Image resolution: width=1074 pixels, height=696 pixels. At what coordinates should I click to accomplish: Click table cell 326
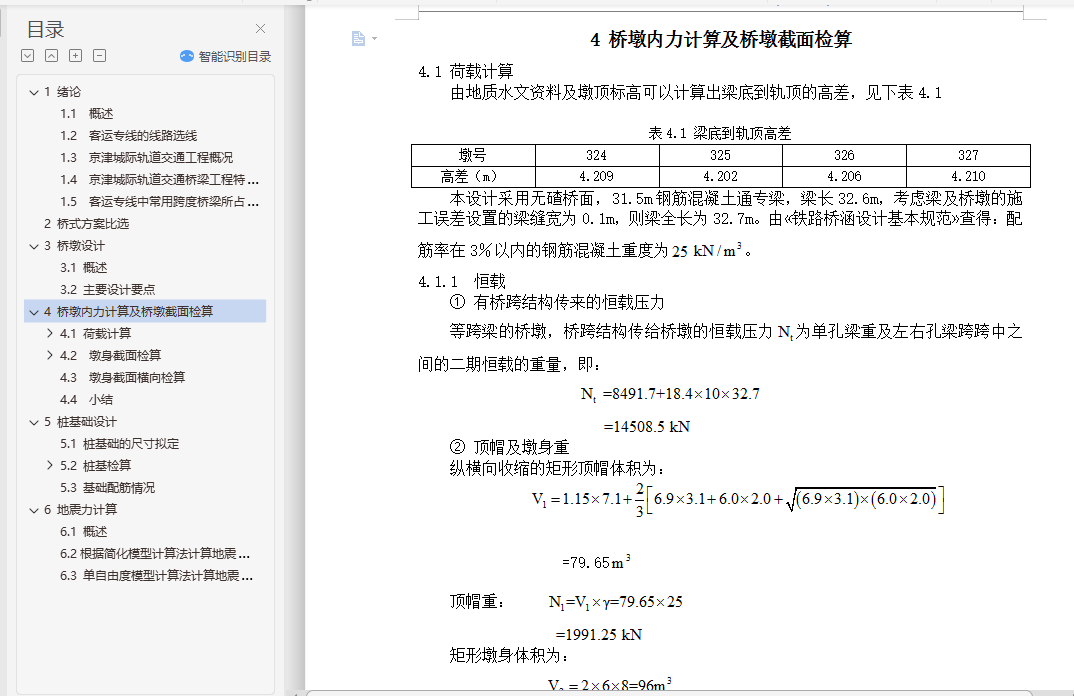pyautogui.click(x=845, y=156)
